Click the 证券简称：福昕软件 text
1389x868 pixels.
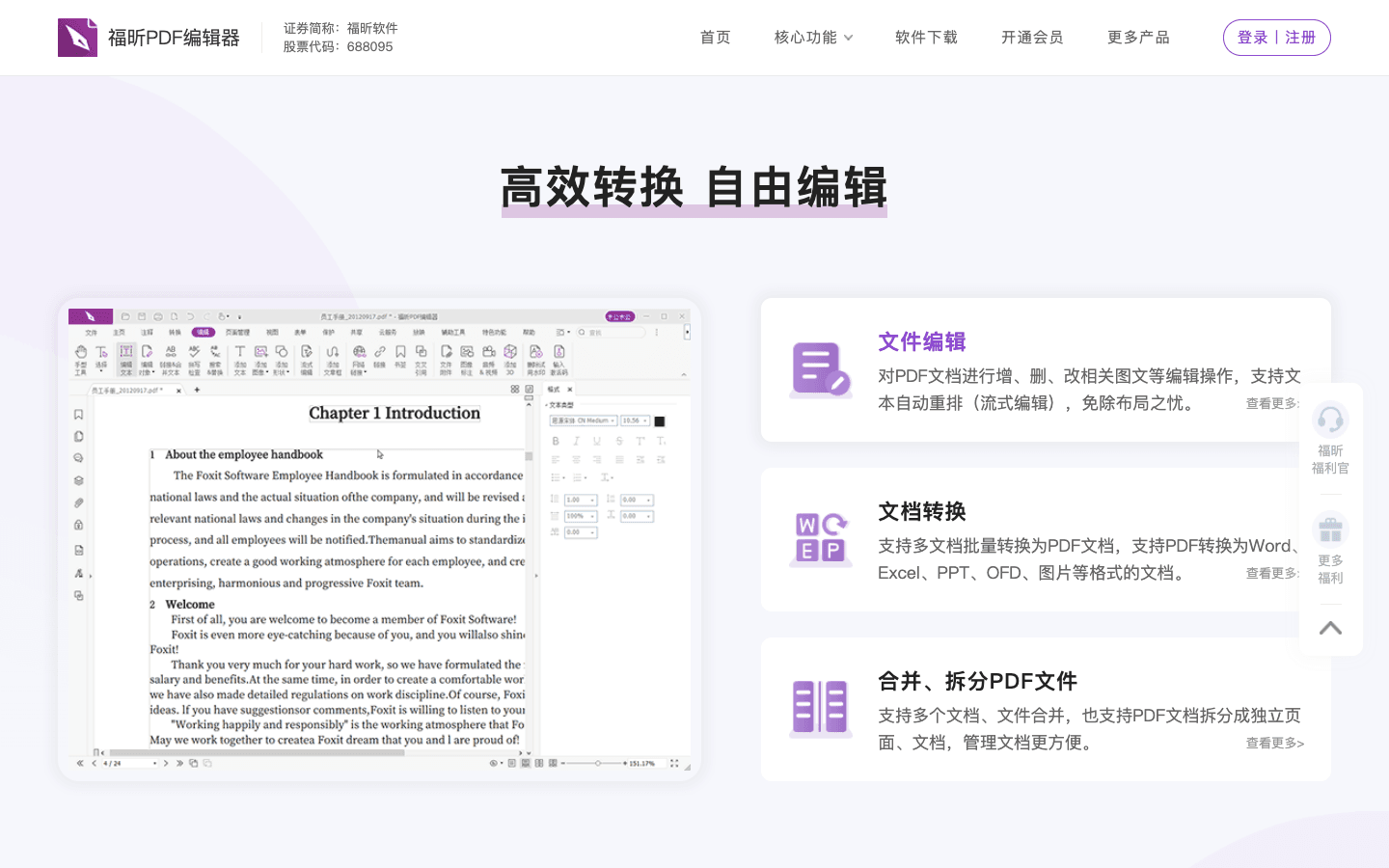340,28
